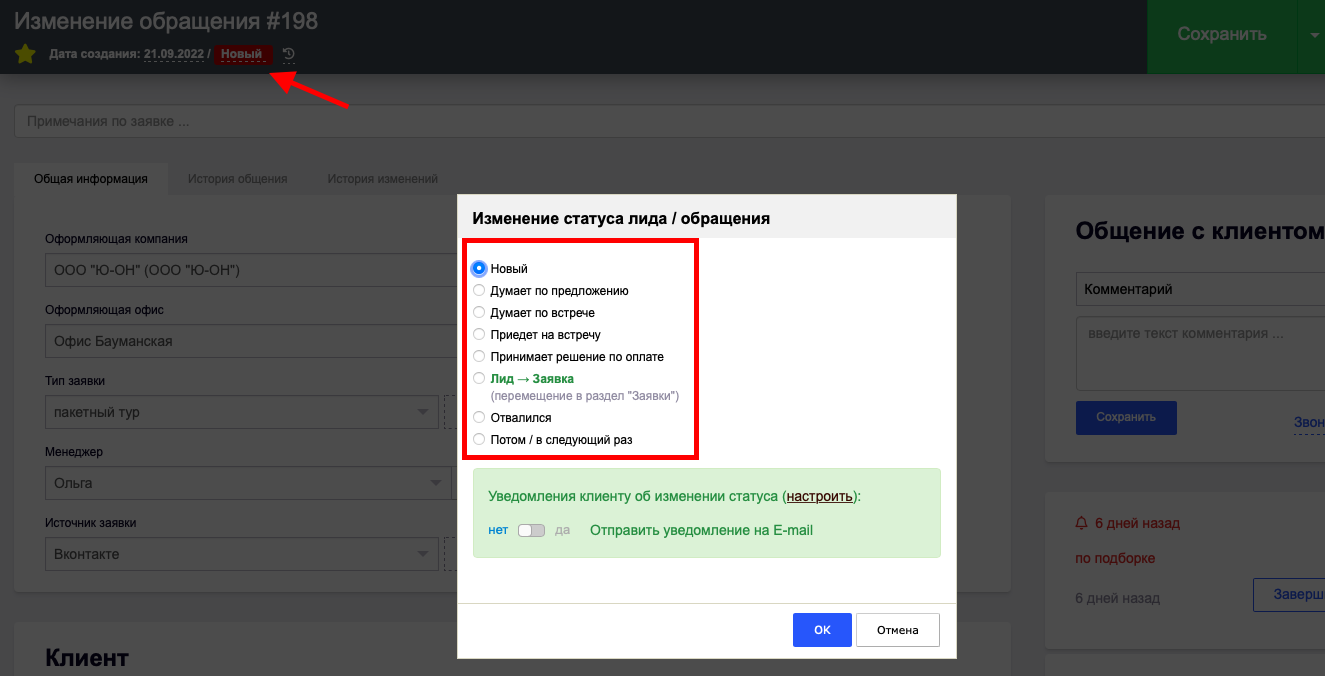Click the red Новый status badge

pos(242,54)
